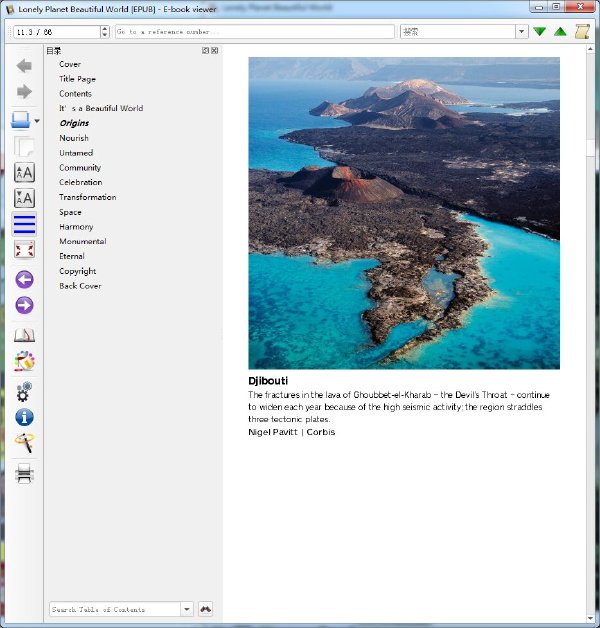Select Title Page in table of contents
This screenshot has height=628, width=600.
click(x=77, y=79)
